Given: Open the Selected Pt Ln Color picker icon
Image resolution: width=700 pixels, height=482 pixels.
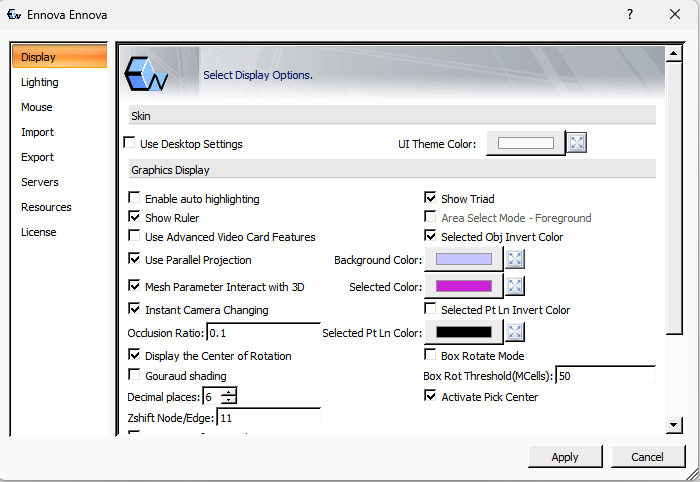Looking at the screenshot, I should click(x=515, y=332).
